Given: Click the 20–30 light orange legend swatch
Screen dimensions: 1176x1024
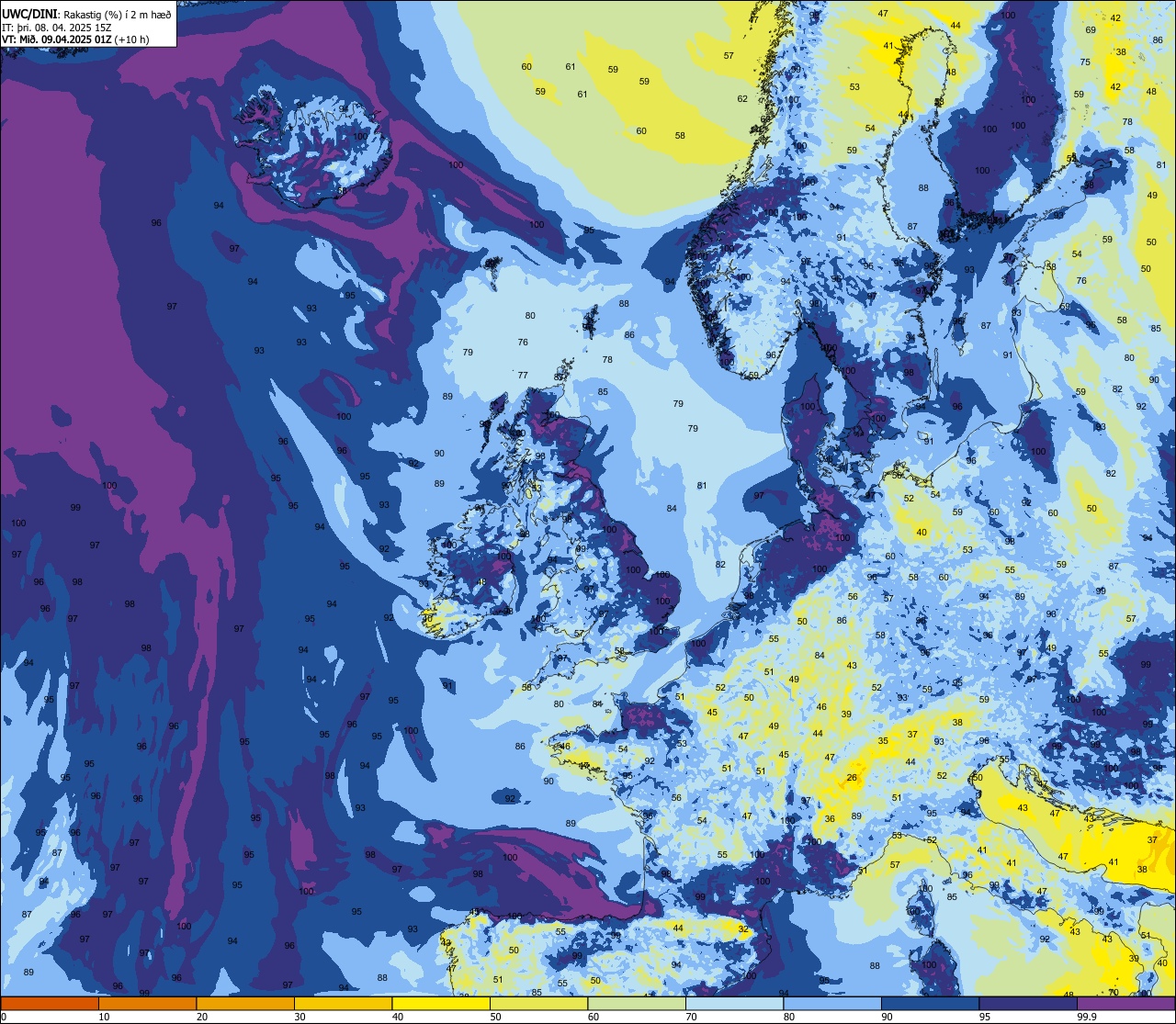Looking at the screenshot, I should point(245,1004).
